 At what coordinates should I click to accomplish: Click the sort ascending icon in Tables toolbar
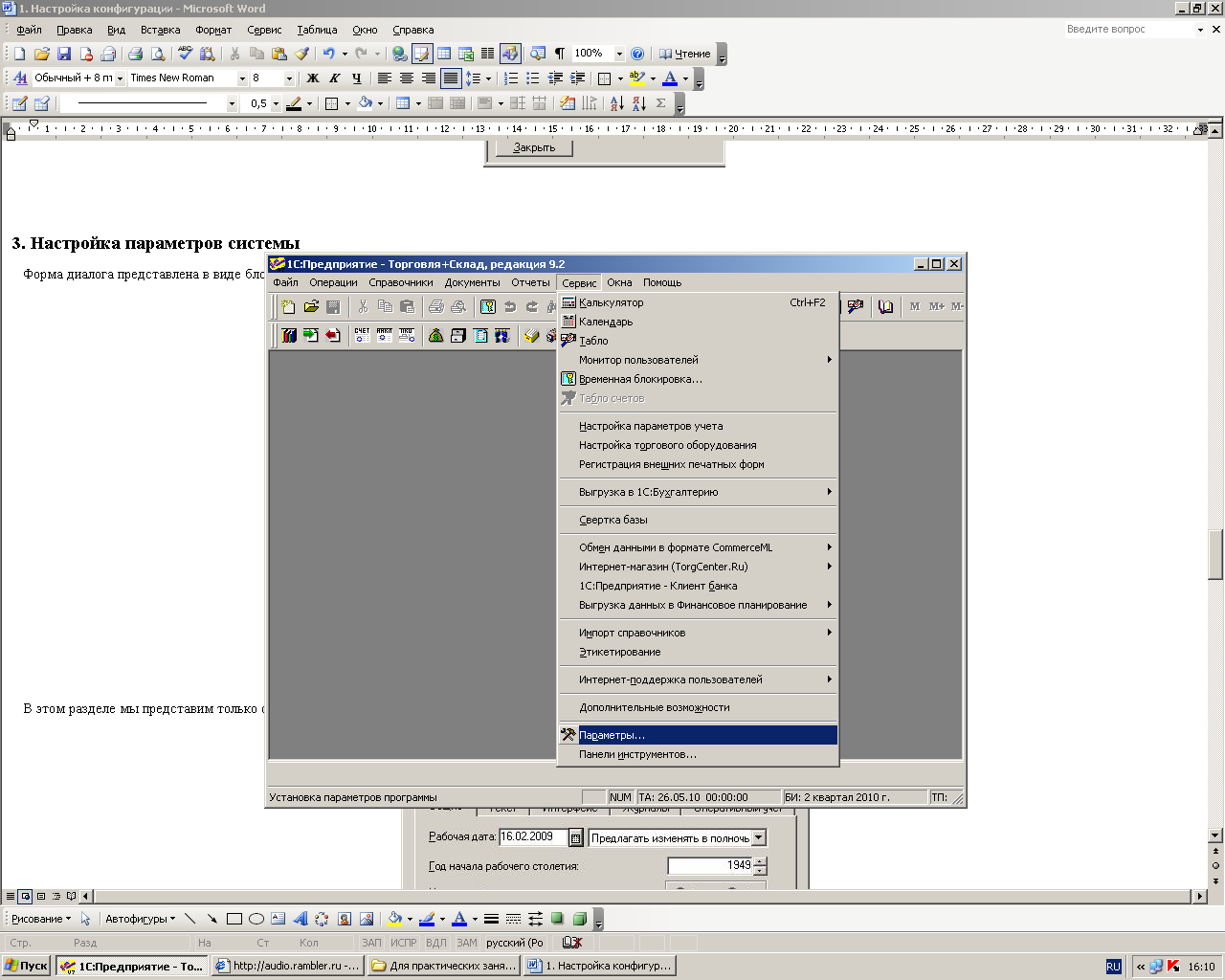pyautogui.click(x=617, y=102)
